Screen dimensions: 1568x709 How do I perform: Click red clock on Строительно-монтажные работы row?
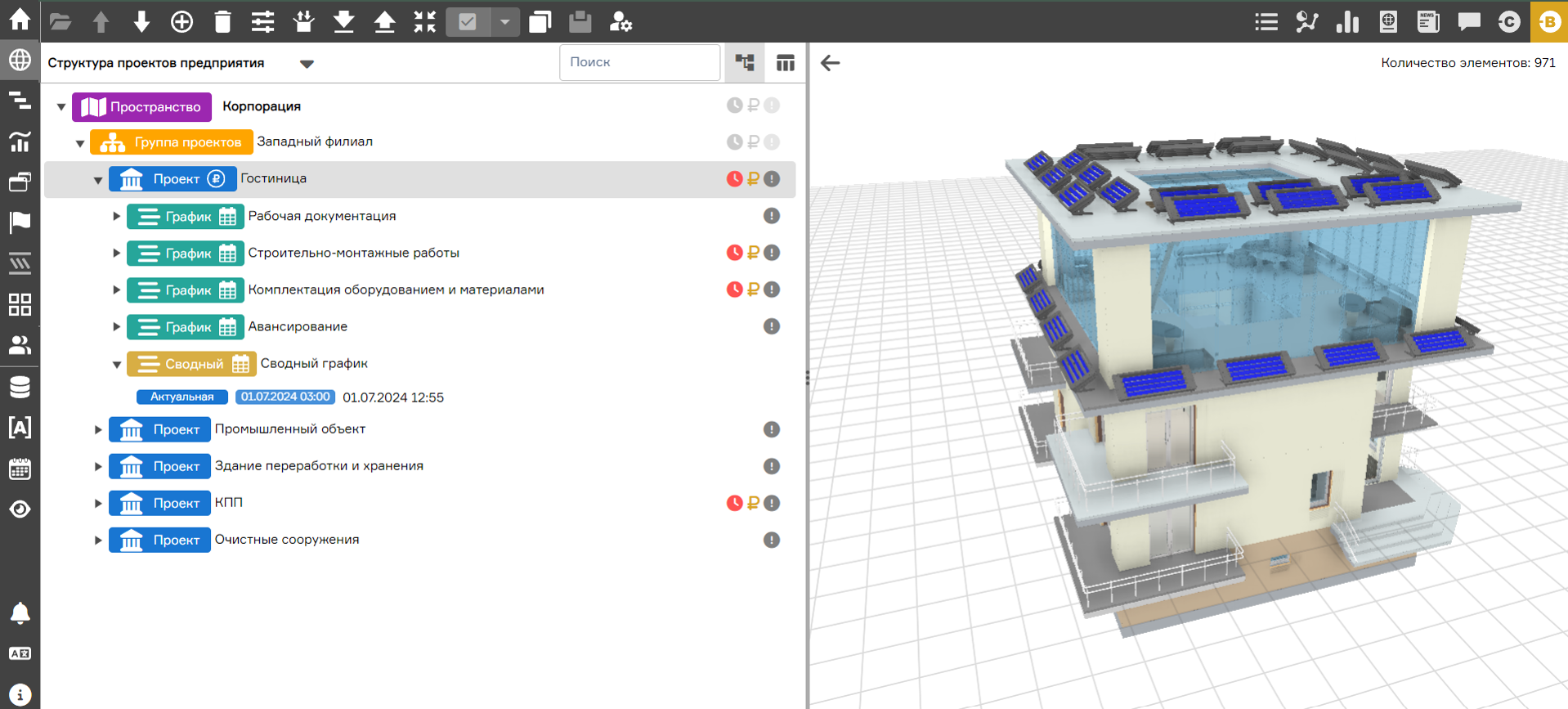[x=734, y=253]
